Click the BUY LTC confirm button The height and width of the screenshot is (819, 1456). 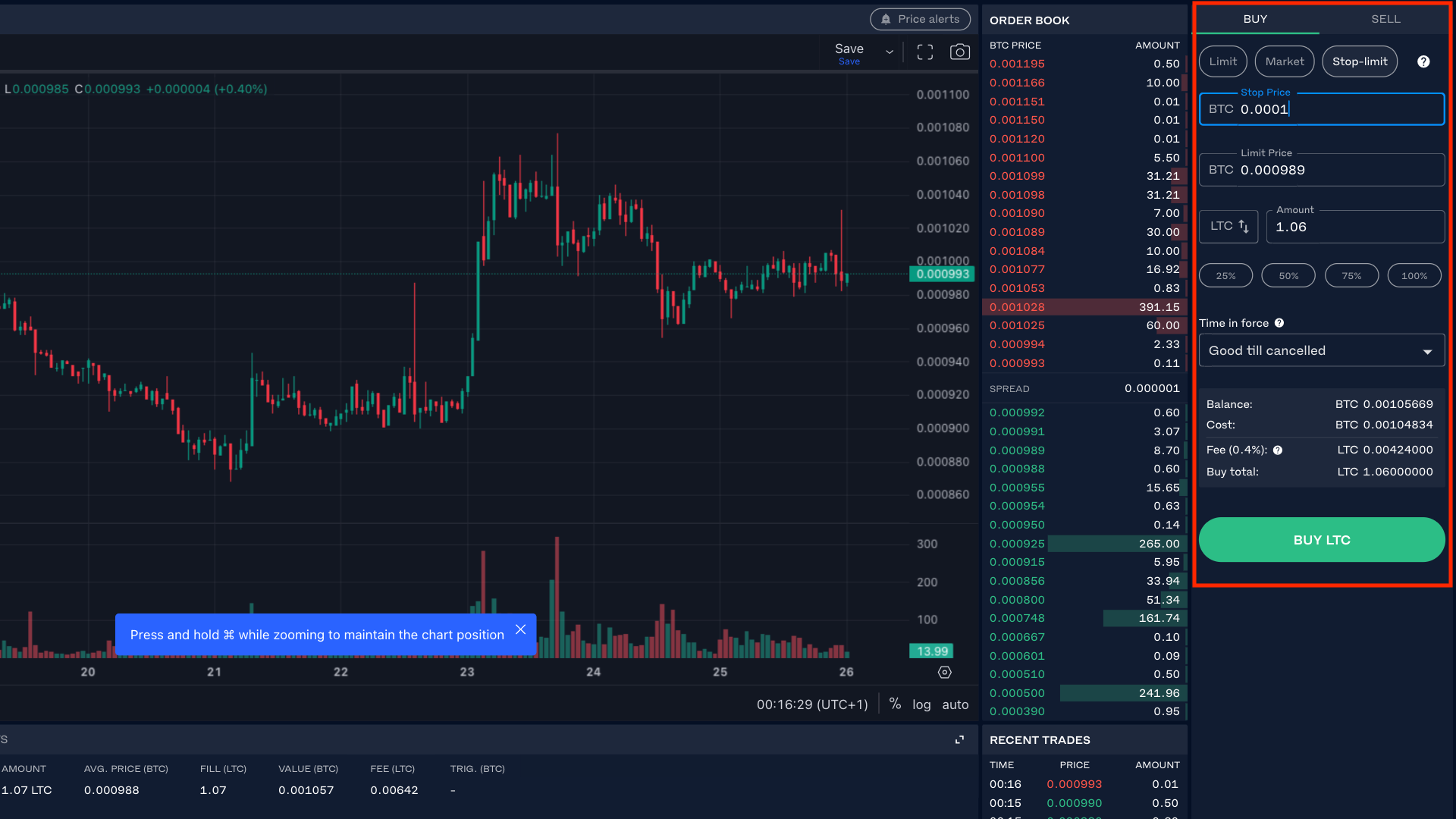point(1320,540)
